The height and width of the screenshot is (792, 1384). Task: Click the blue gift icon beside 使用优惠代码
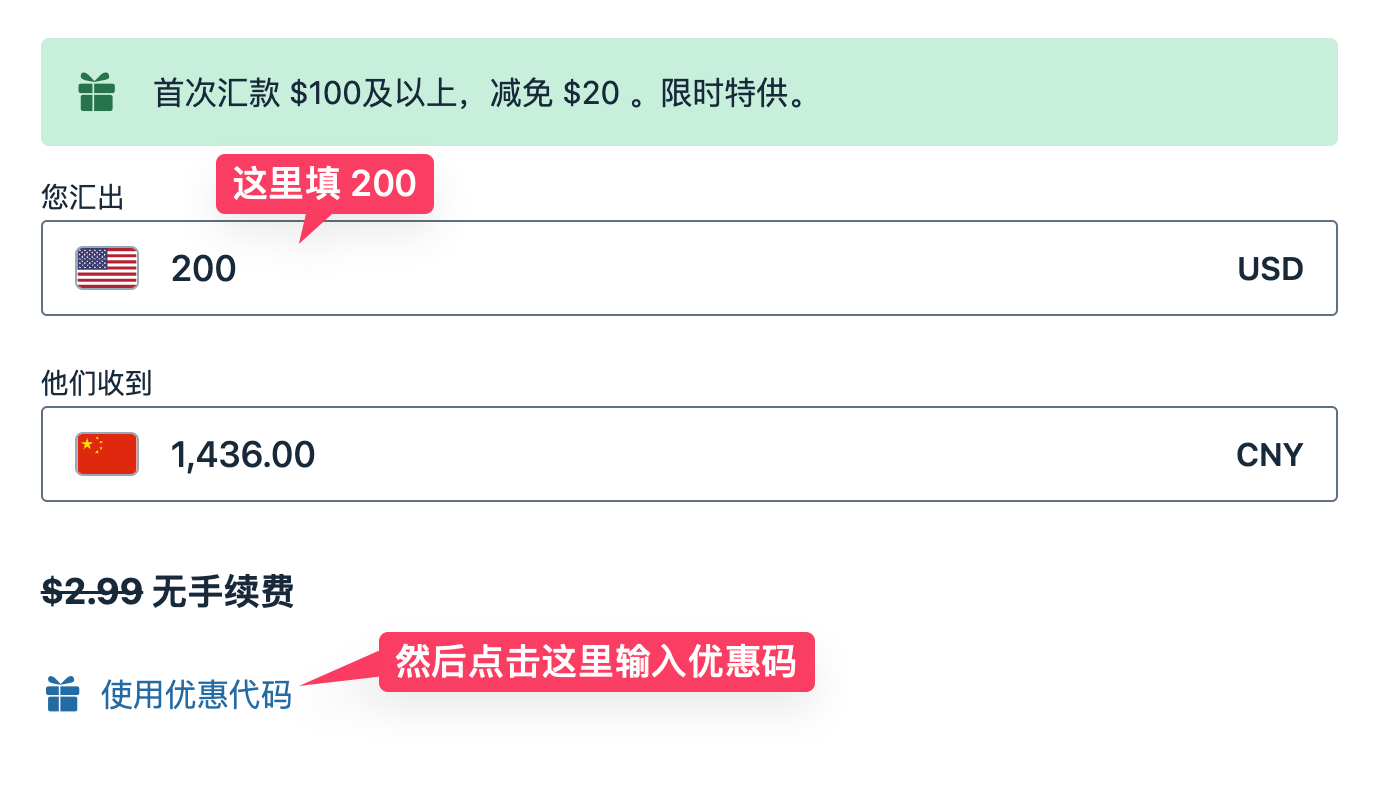pos(62,692)
